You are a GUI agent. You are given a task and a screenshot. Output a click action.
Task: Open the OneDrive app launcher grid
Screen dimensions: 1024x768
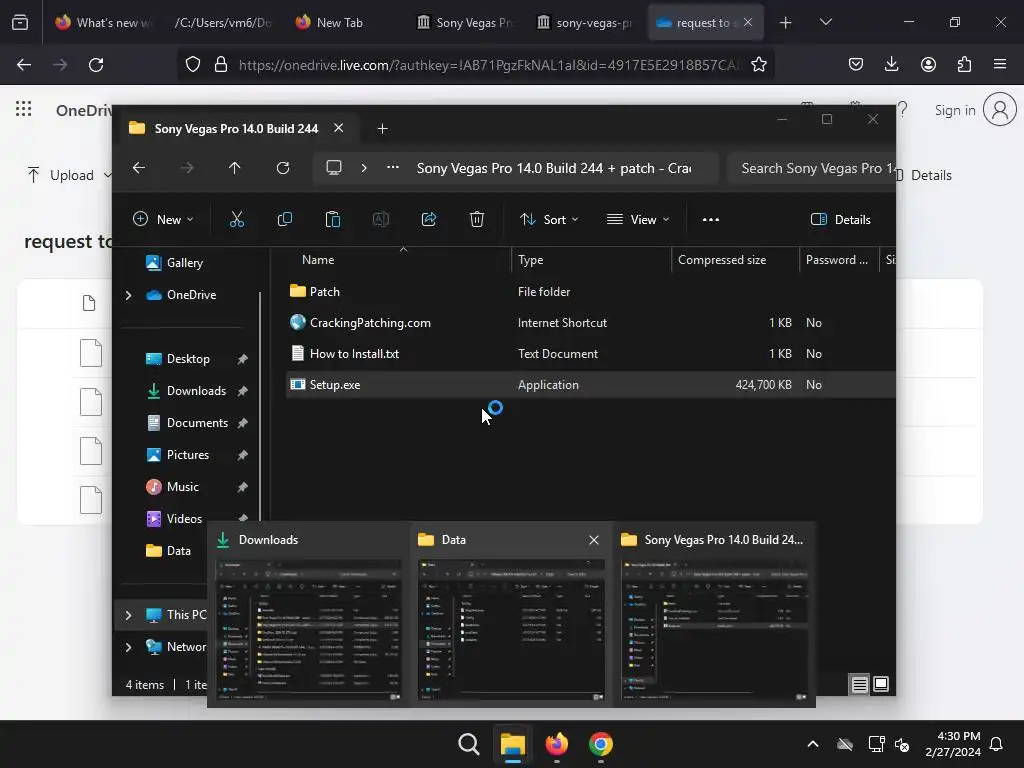pos(24,109)
